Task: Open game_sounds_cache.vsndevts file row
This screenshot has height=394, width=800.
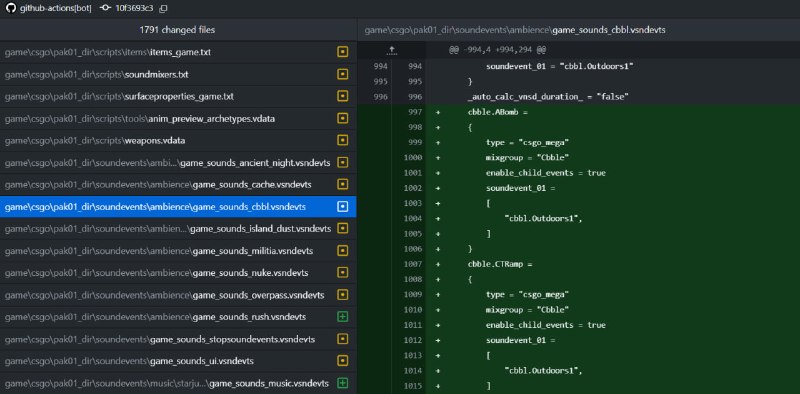Action: click(x=178, y=184)
